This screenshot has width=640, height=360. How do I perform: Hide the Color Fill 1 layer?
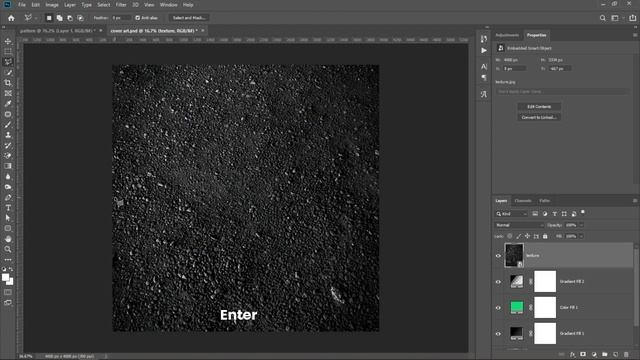point(498,308)
